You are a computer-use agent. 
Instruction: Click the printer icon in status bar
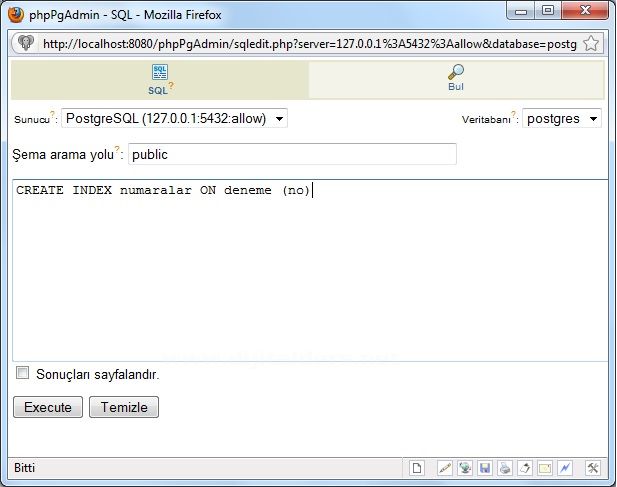[505, 468]
